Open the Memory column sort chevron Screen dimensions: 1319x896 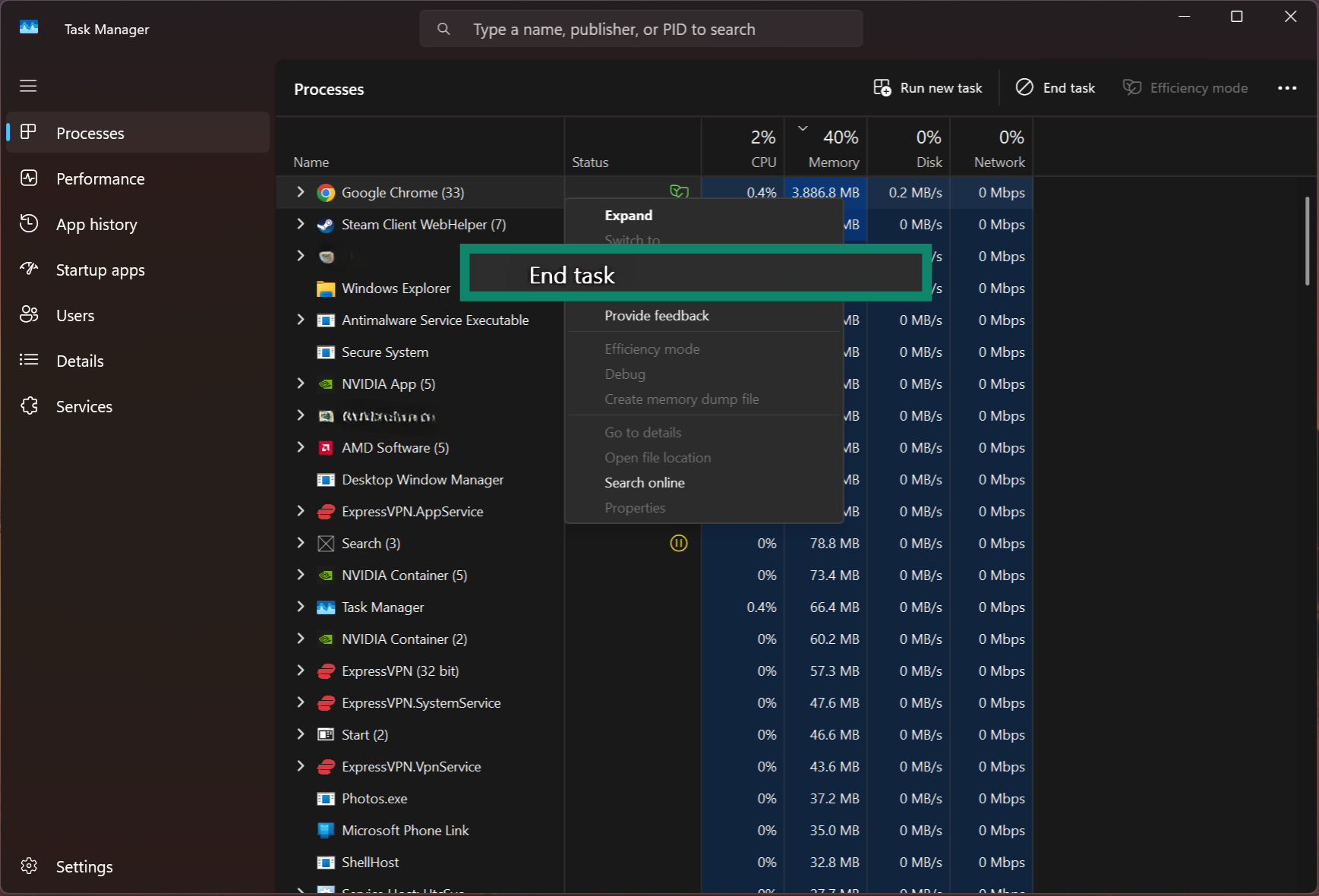click(x=803, y=128)
